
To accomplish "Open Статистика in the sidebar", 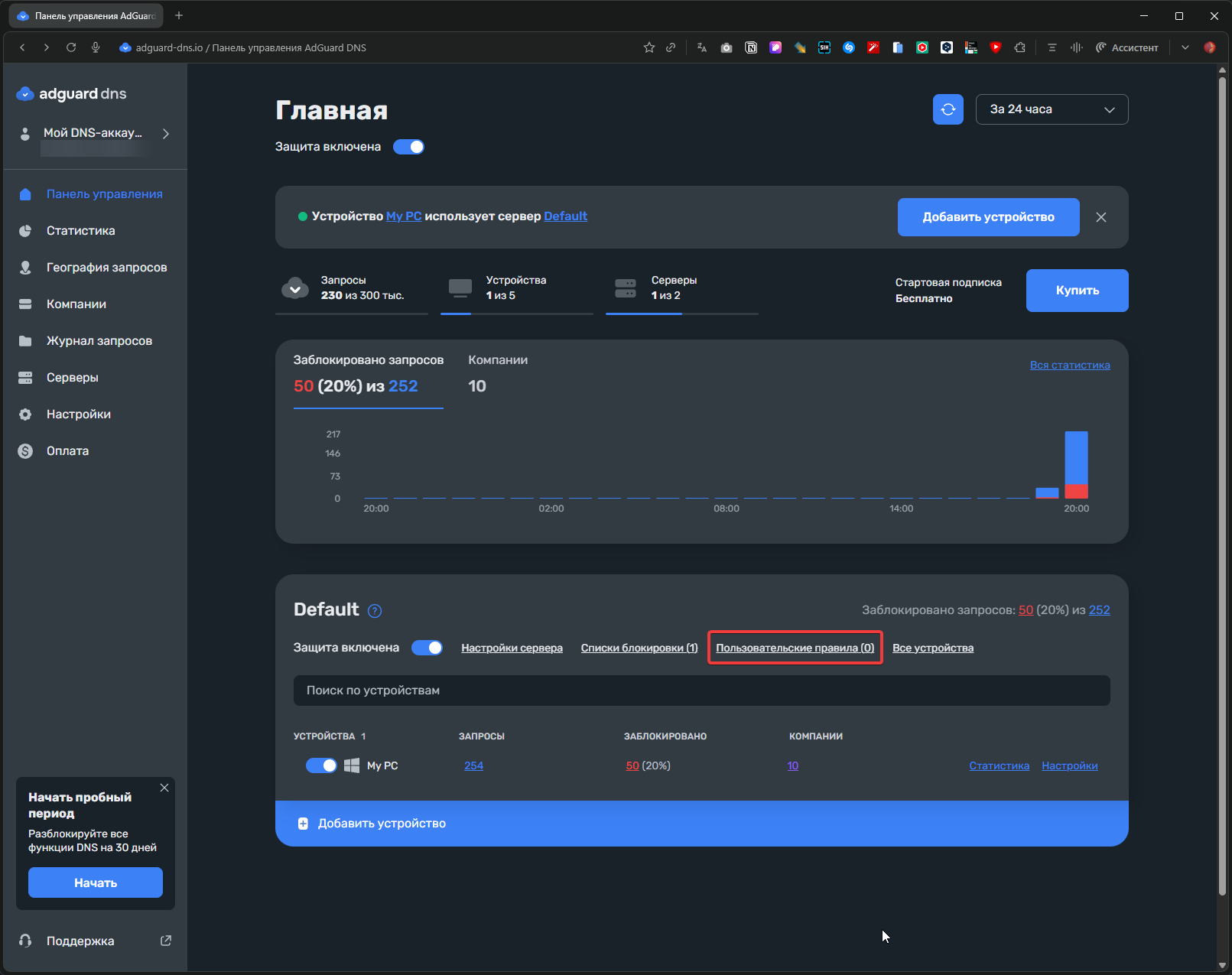I will (80, 231).
